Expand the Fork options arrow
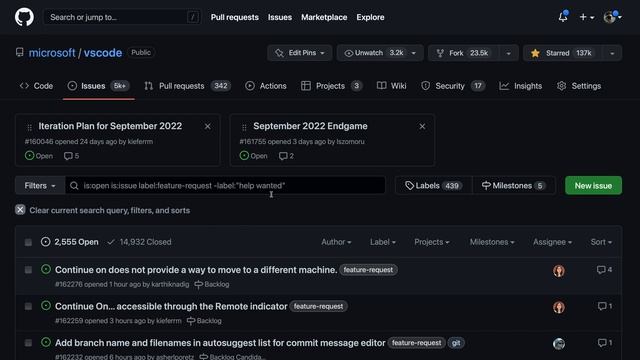640x360 pixels. [509, 53]
